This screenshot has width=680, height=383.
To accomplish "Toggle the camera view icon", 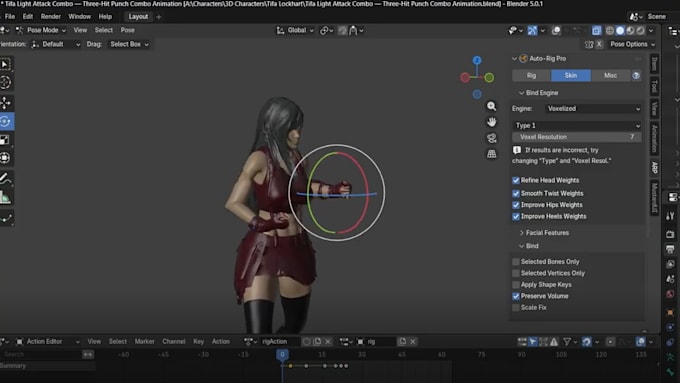I will [491, 138].
